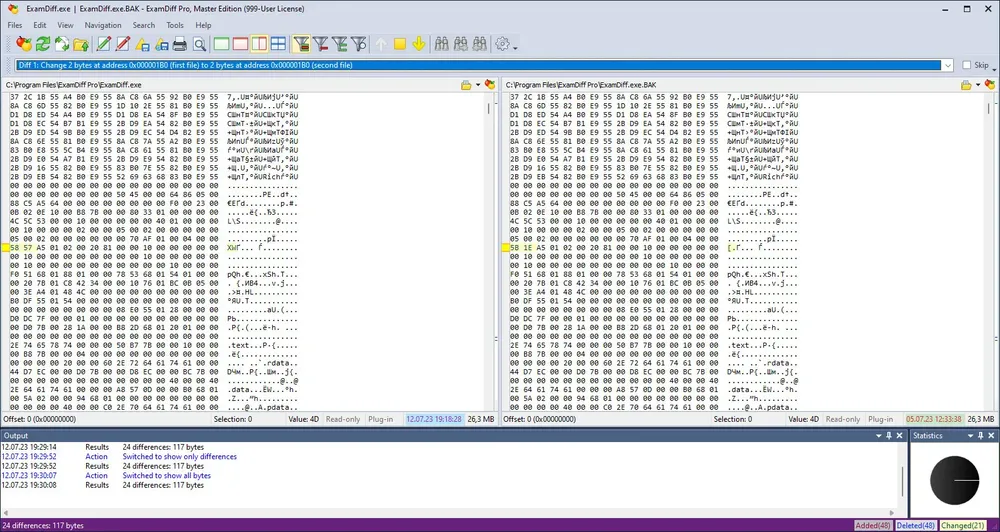The height and width of the screenshot is (532, 1000).
Task: Click the Compare apples icon in toolbar
Action: click(x=24, y=43)
